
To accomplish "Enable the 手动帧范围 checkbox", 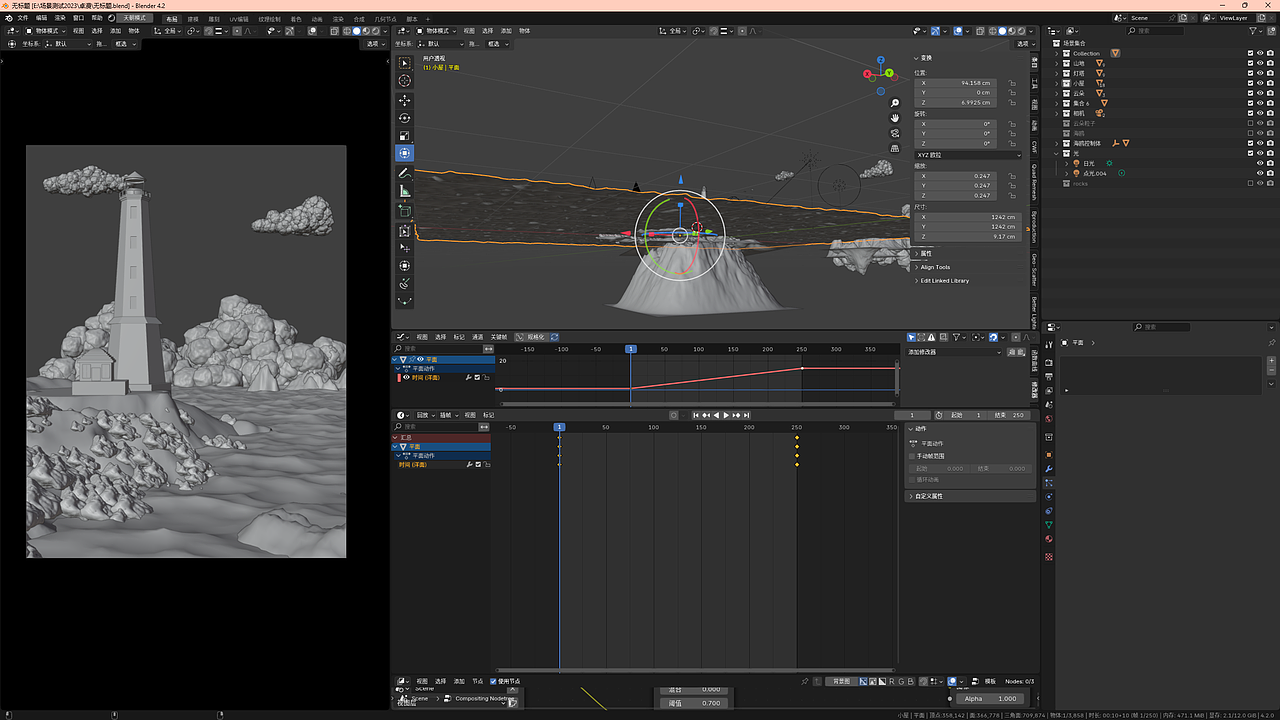I will point(912,456).
